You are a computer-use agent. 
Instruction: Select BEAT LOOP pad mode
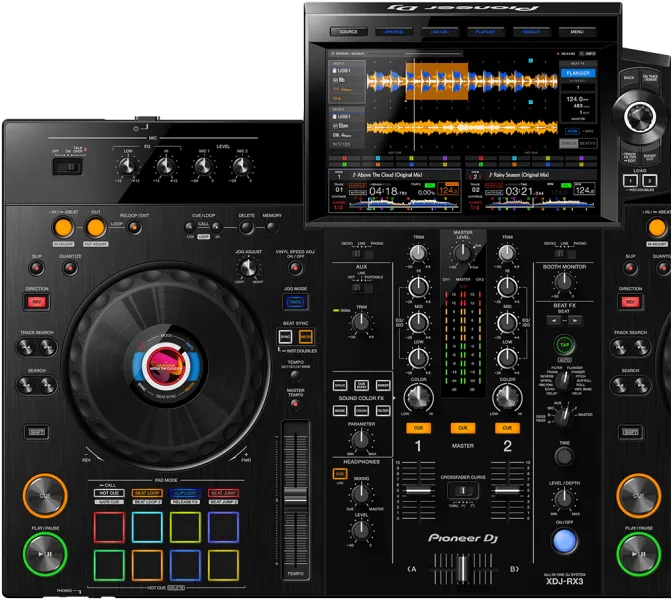pyautogui.click(x=147, y=493)
